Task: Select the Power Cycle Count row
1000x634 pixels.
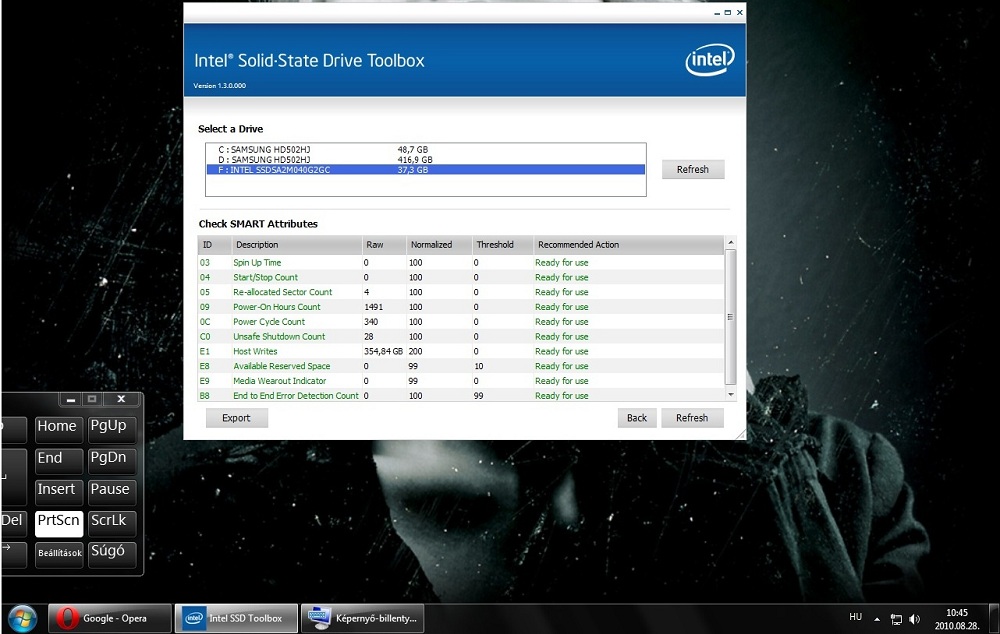Action: click(x=461, y=321)
